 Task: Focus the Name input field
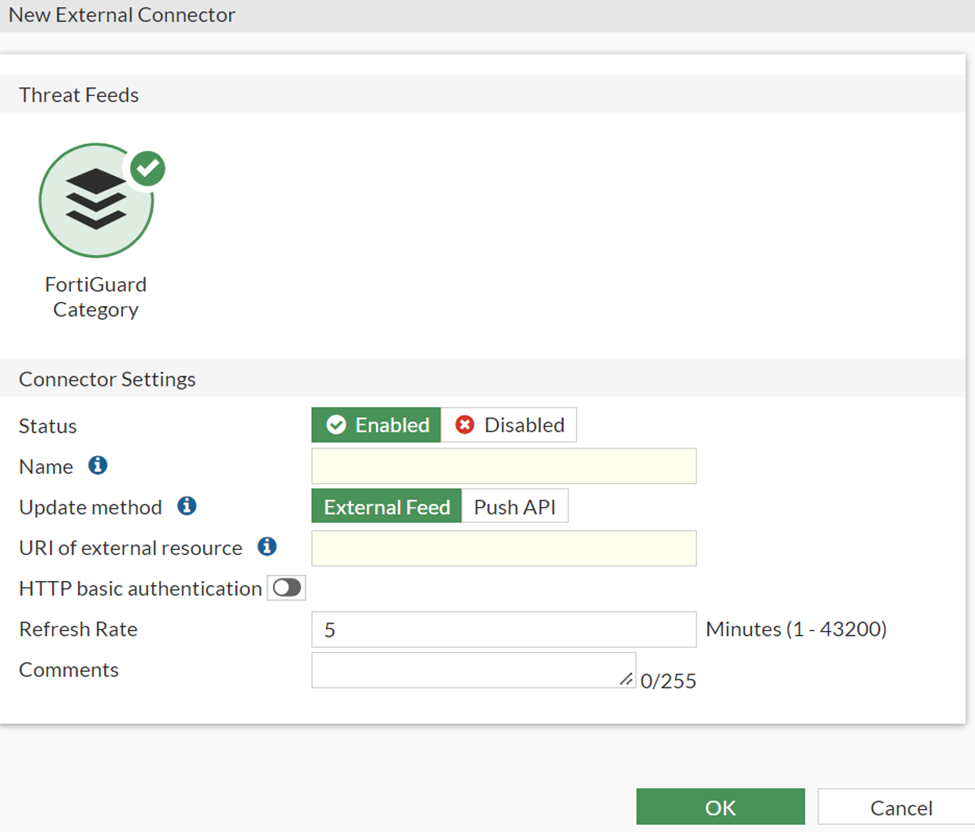504,466
